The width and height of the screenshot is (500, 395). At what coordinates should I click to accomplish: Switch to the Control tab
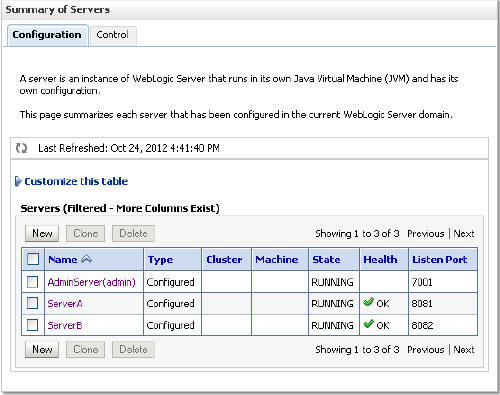[x=112, y=35]
